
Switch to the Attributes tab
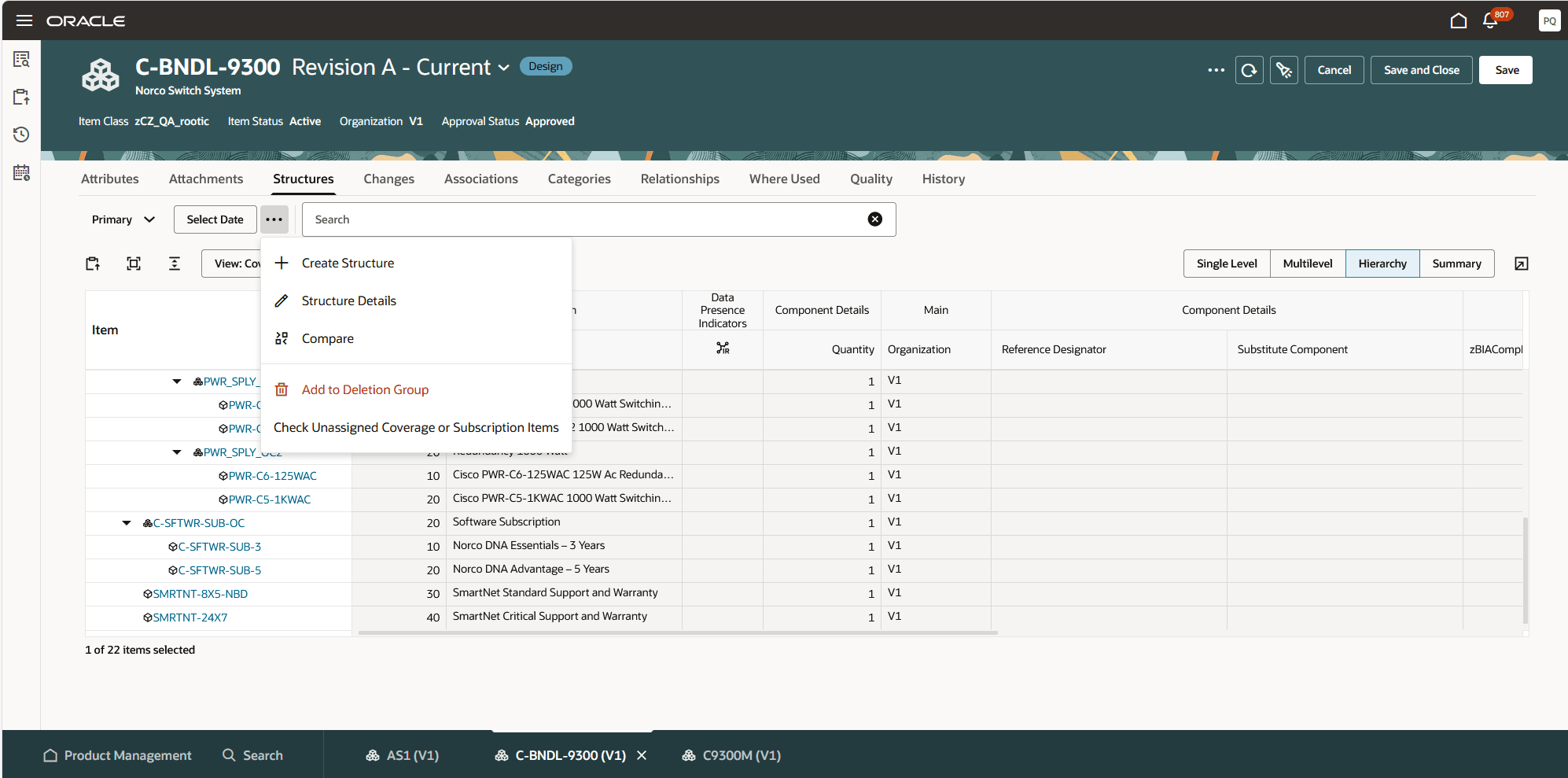tap(109, 179)
